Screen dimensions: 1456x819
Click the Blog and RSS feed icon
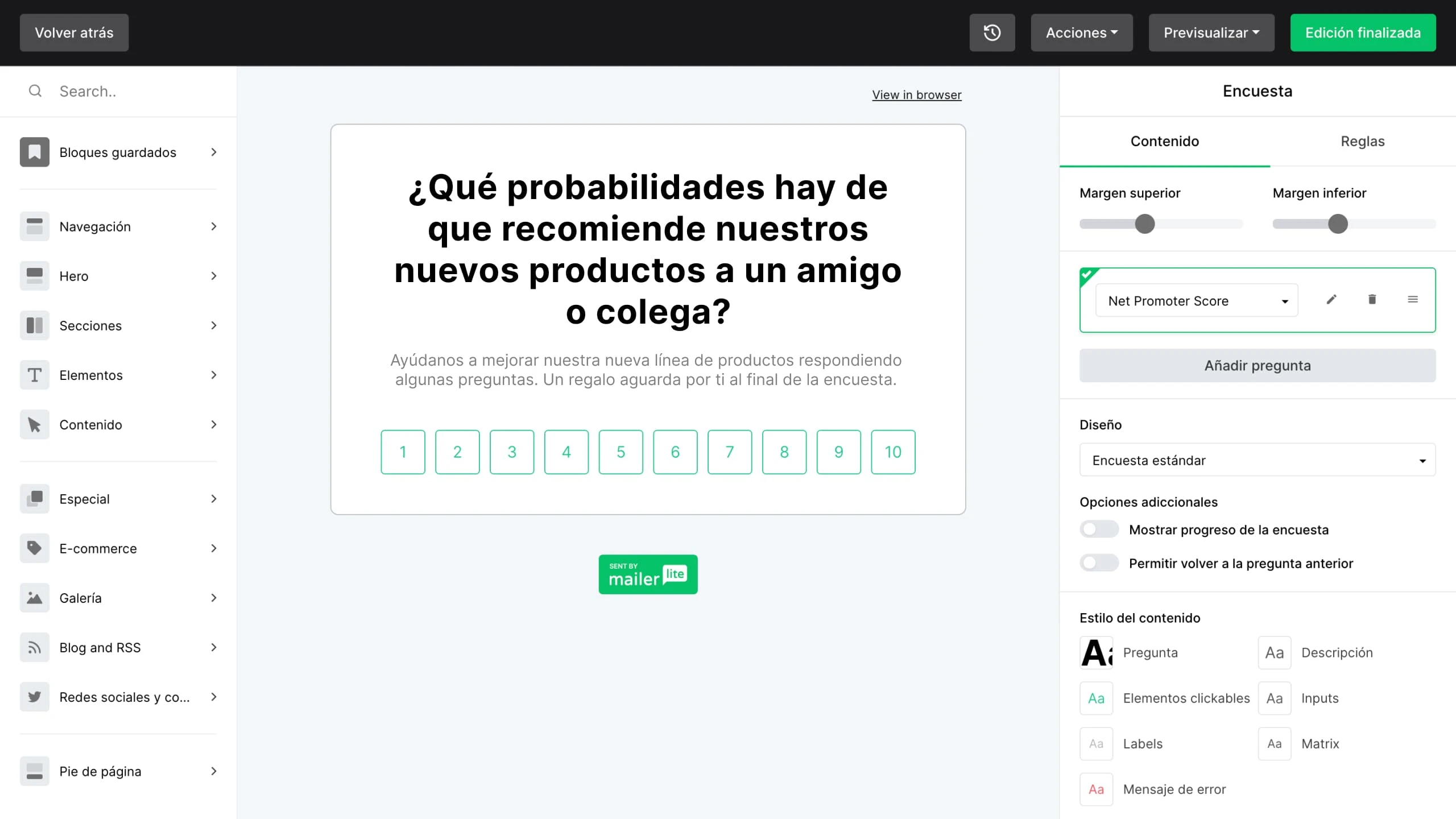35,647
